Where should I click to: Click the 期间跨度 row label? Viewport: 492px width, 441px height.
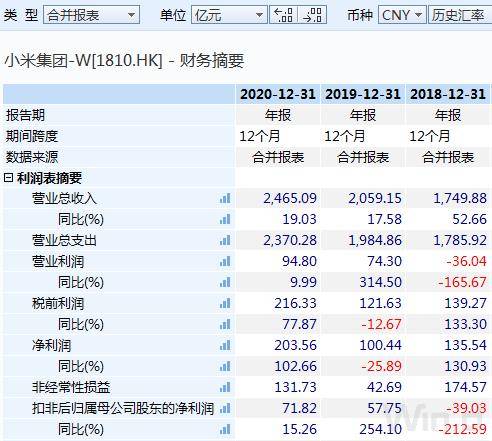tap(32, 136)
